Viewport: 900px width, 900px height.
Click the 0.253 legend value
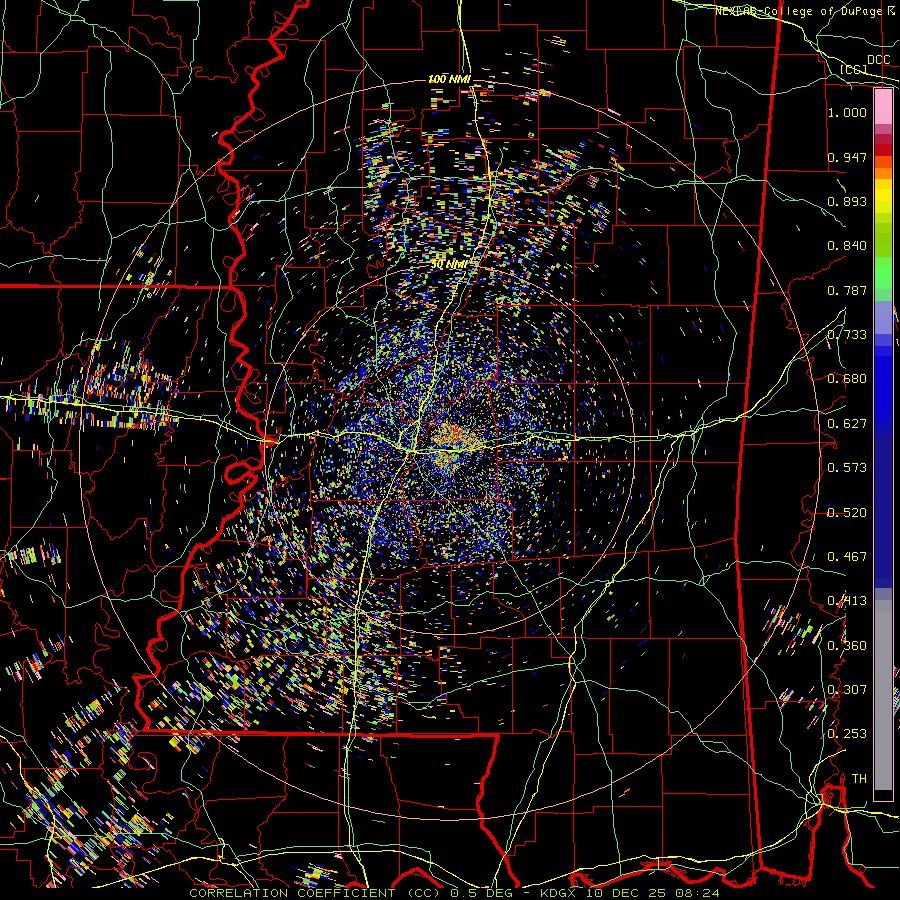pyautogui.click(x=847, y=734)
